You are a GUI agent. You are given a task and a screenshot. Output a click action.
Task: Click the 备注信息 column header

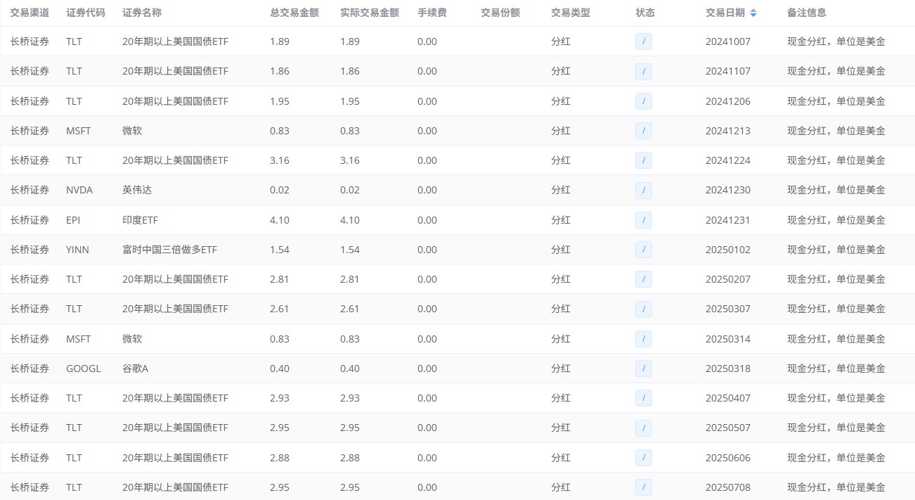pyautogui.click(x=807, y=13)
